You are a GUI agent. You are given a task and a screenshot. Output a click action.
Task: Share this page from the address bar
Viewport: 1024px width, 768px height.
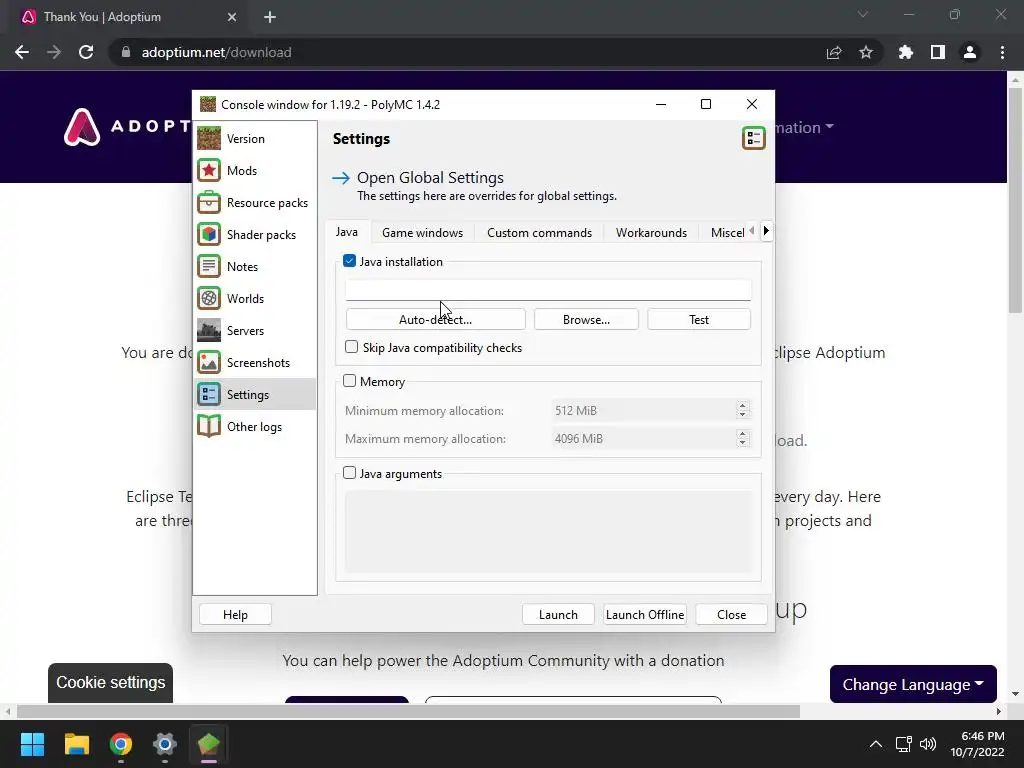pos(833,52)
